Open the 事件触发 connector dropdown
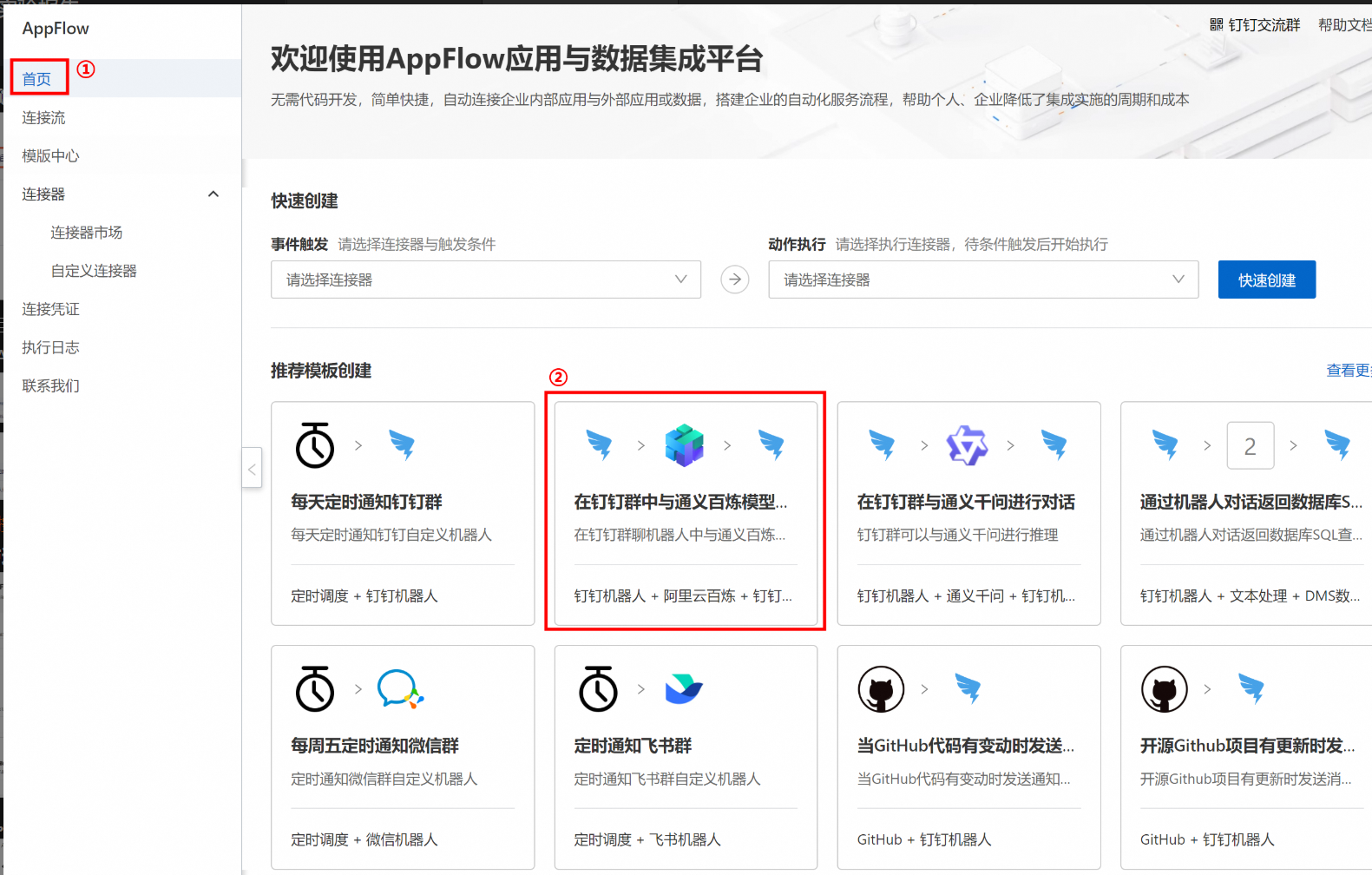 [x=486, y=280]
